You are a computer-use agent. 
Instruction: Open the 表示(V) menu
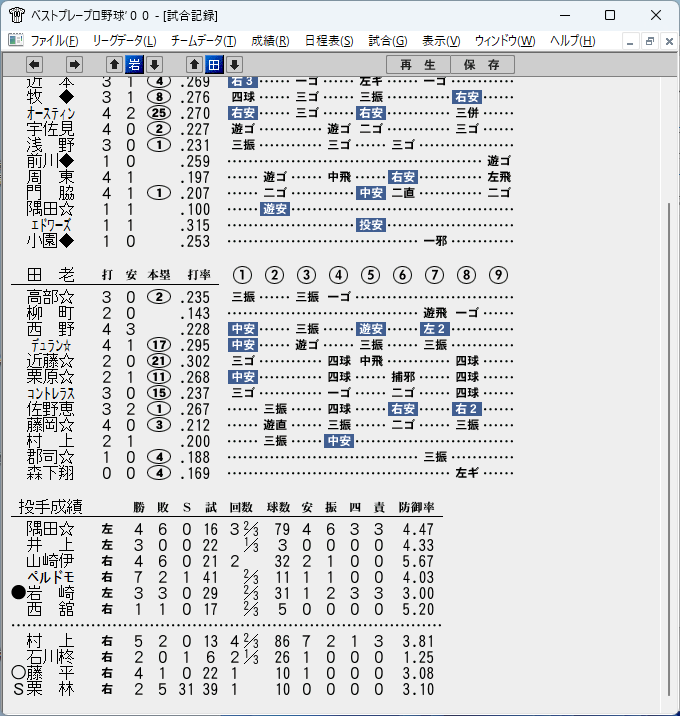tap(441, 41)
